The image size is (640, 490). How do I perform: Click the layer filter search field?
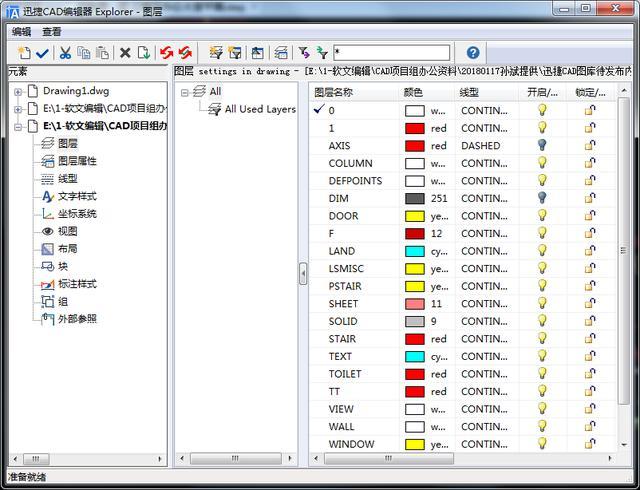pyautogui.click(x=391, y=53)
